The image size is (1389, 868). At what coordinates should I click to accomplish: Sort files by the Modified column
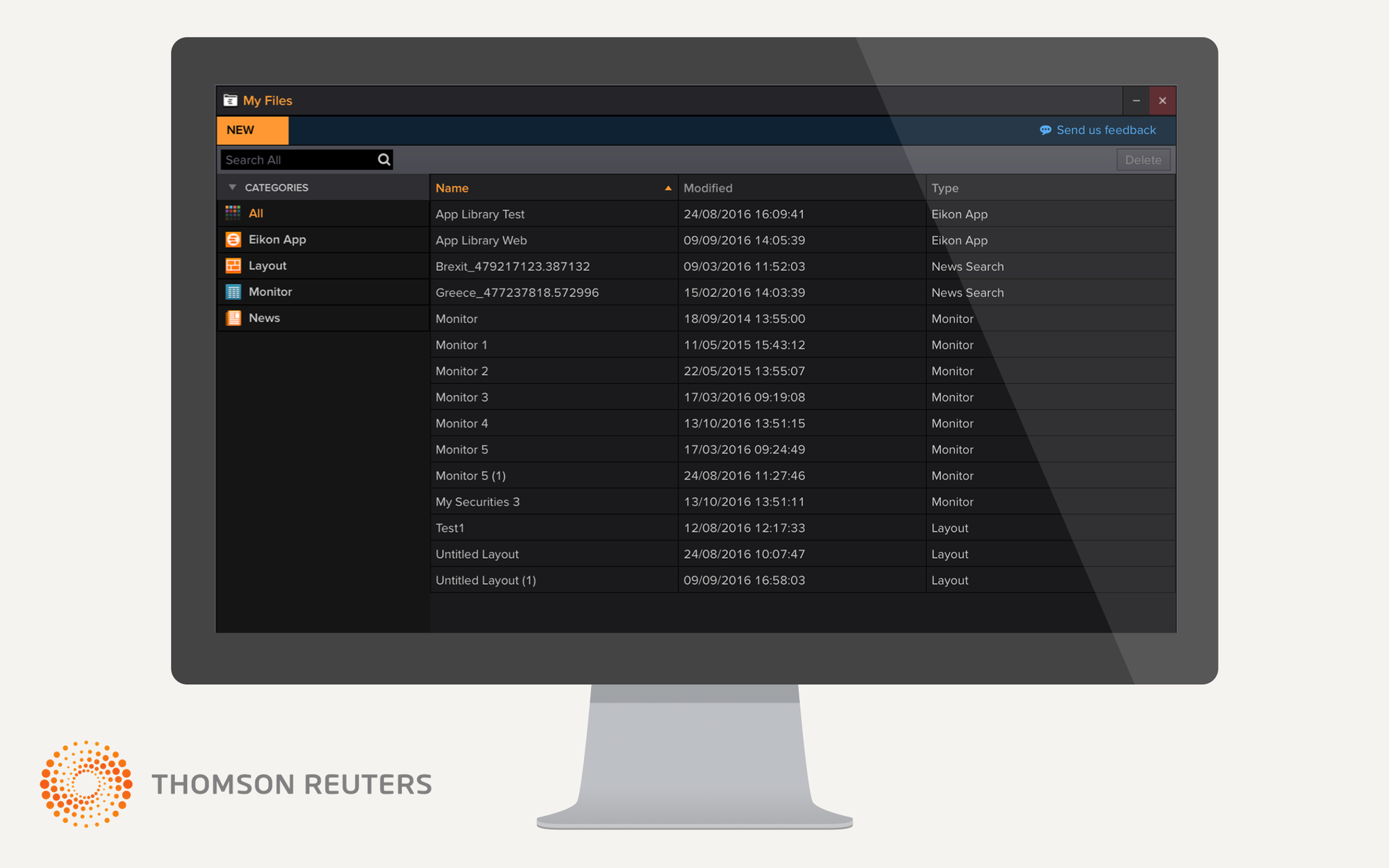click(708, 187)
